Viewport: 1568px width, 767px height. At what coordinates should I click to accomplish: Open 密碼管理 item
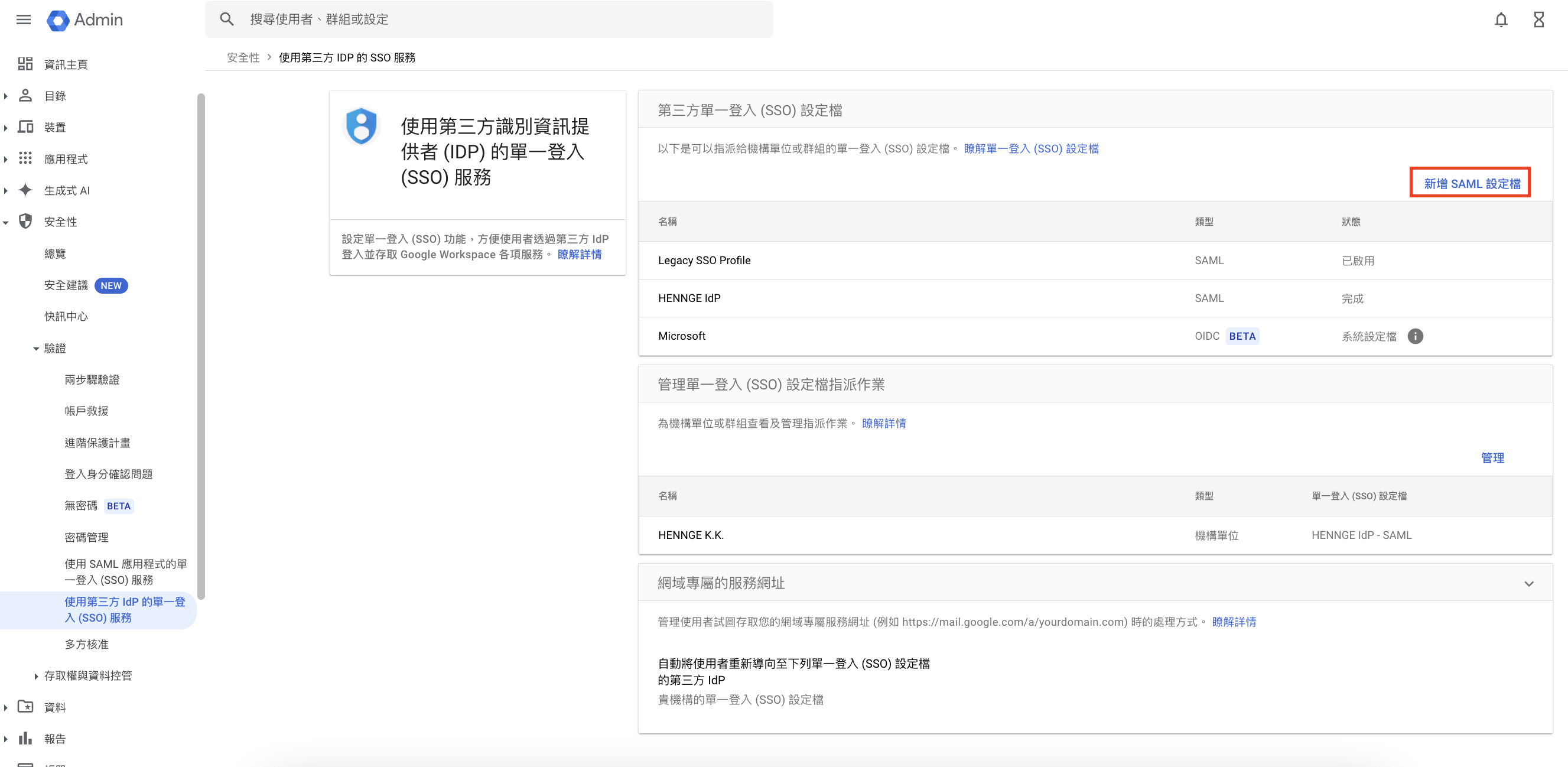pos(86,537)
